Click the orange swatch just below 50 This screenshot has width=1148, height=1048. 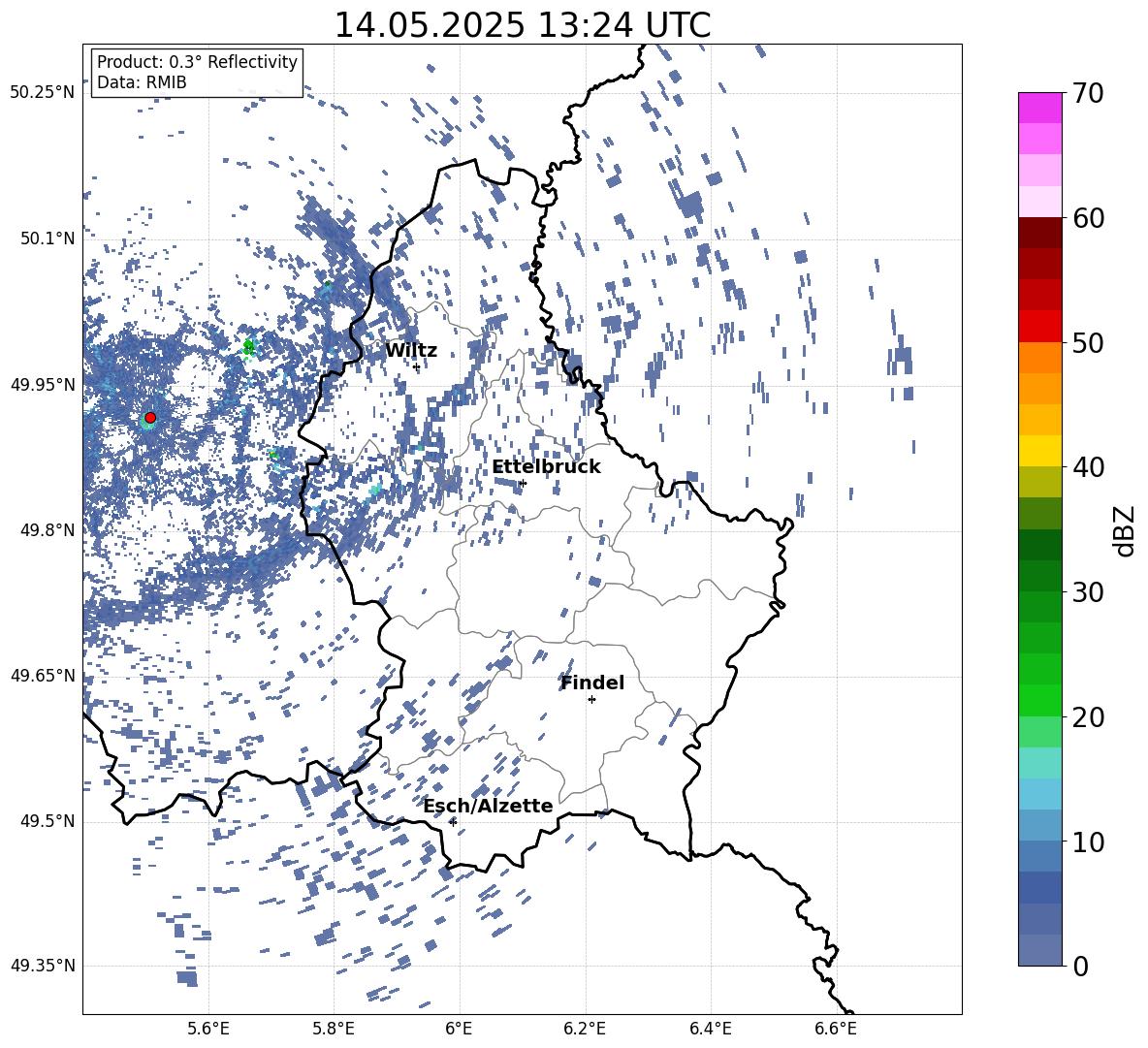pyautogui.click(x=1040, y=358)
